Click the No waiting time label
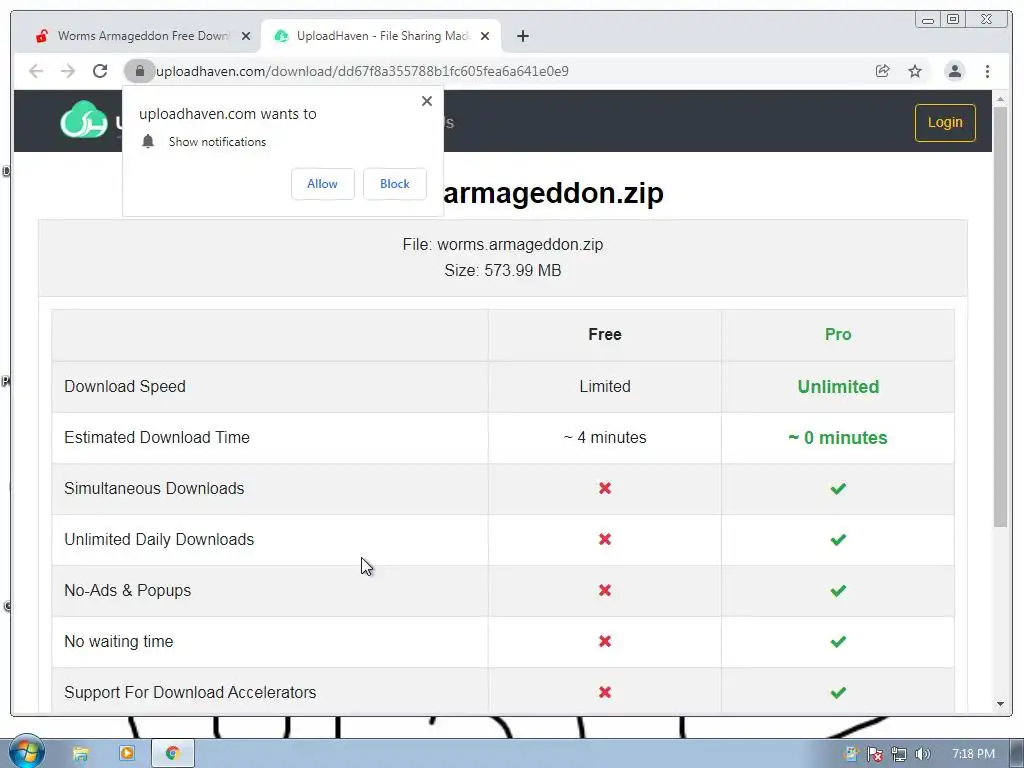 [118, 641]
